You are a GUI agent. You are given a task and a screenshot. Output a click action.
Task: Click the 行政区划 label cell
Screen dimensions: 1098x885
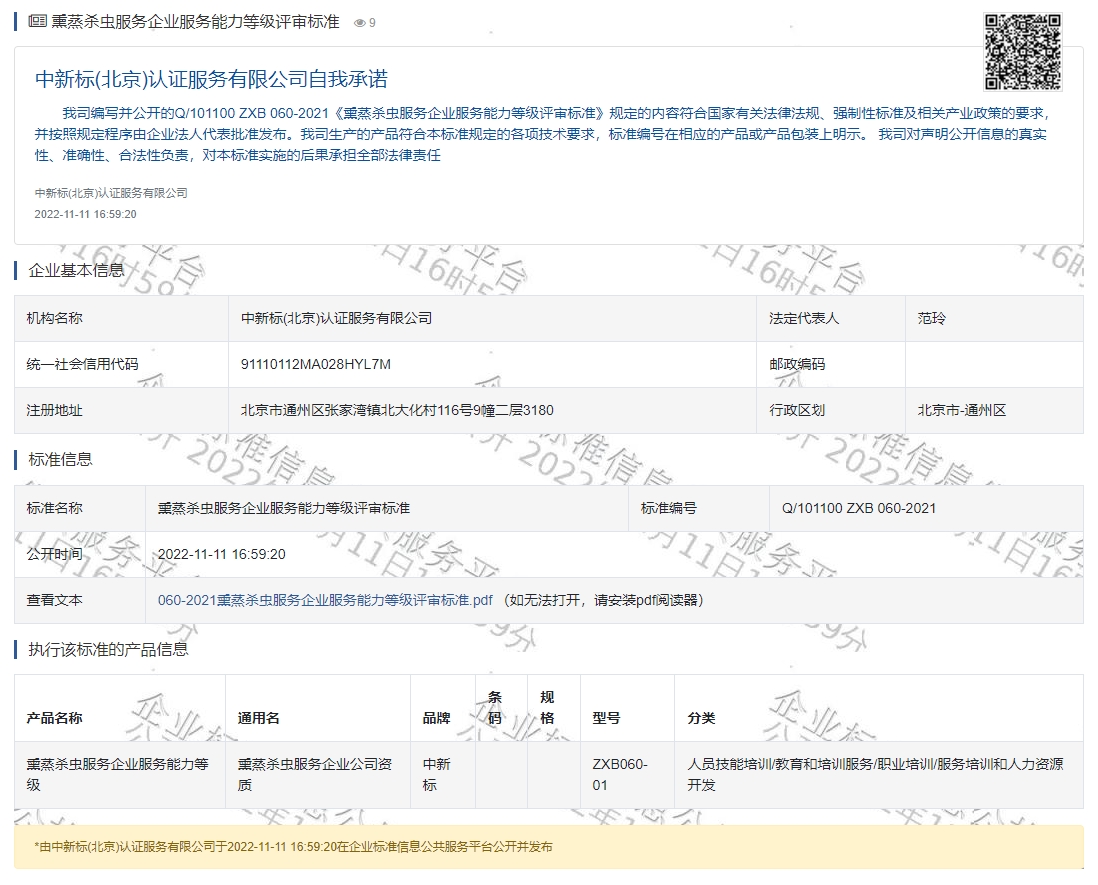(x=831, y=410)
